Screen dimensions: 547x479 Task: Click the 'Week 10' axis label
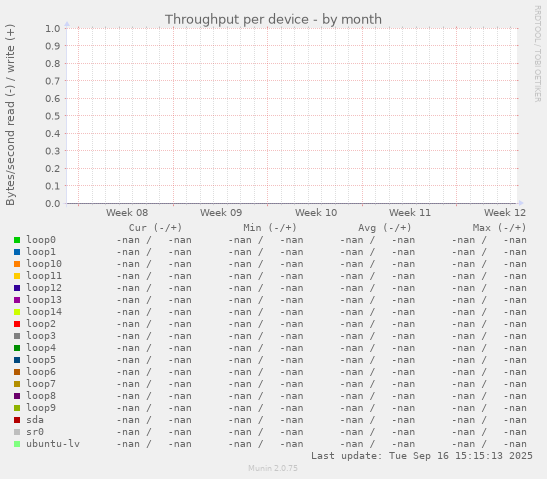316,213
